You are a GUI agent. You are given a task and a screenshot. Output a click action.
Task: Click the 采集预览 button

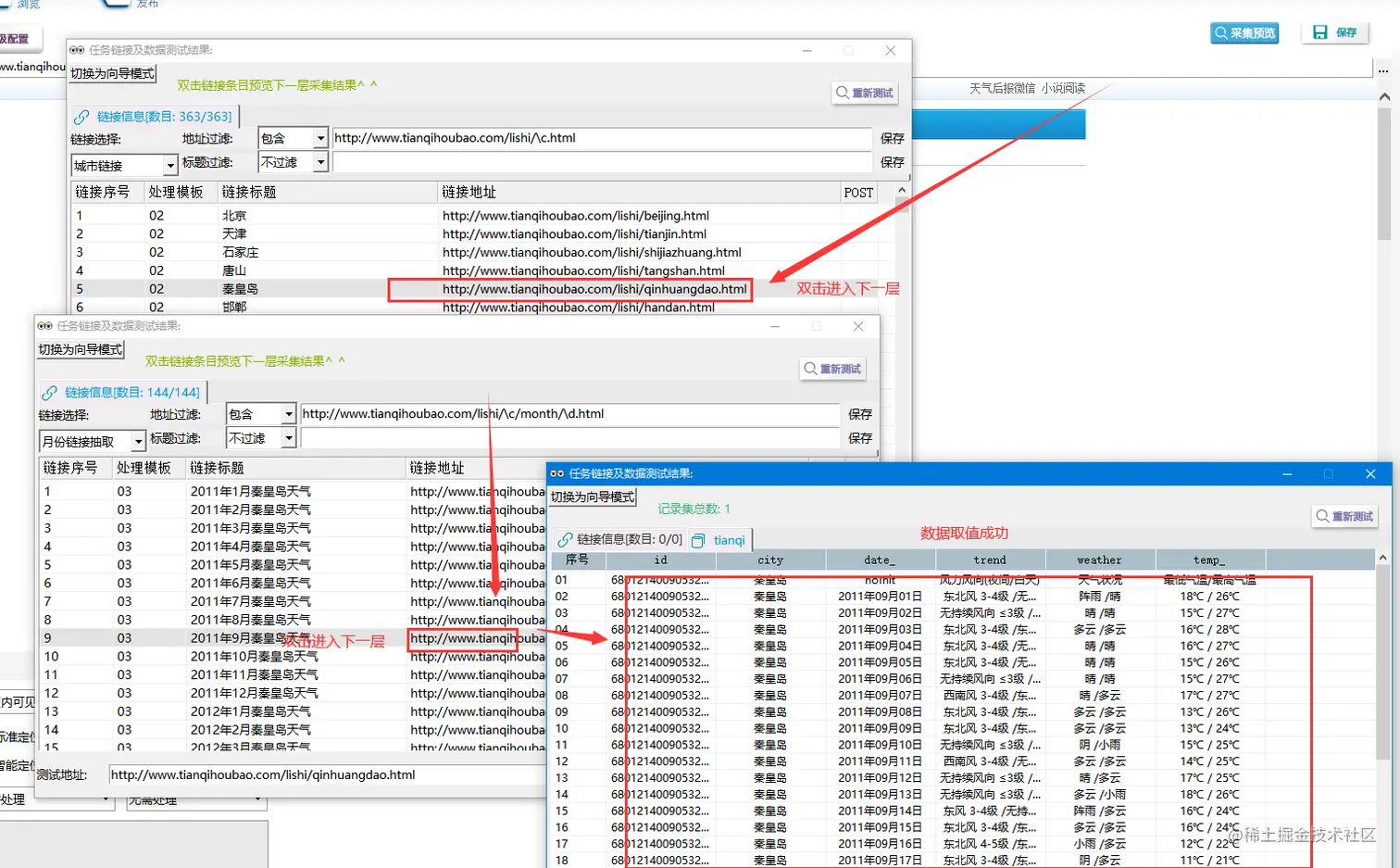[x=1244, y=33]
